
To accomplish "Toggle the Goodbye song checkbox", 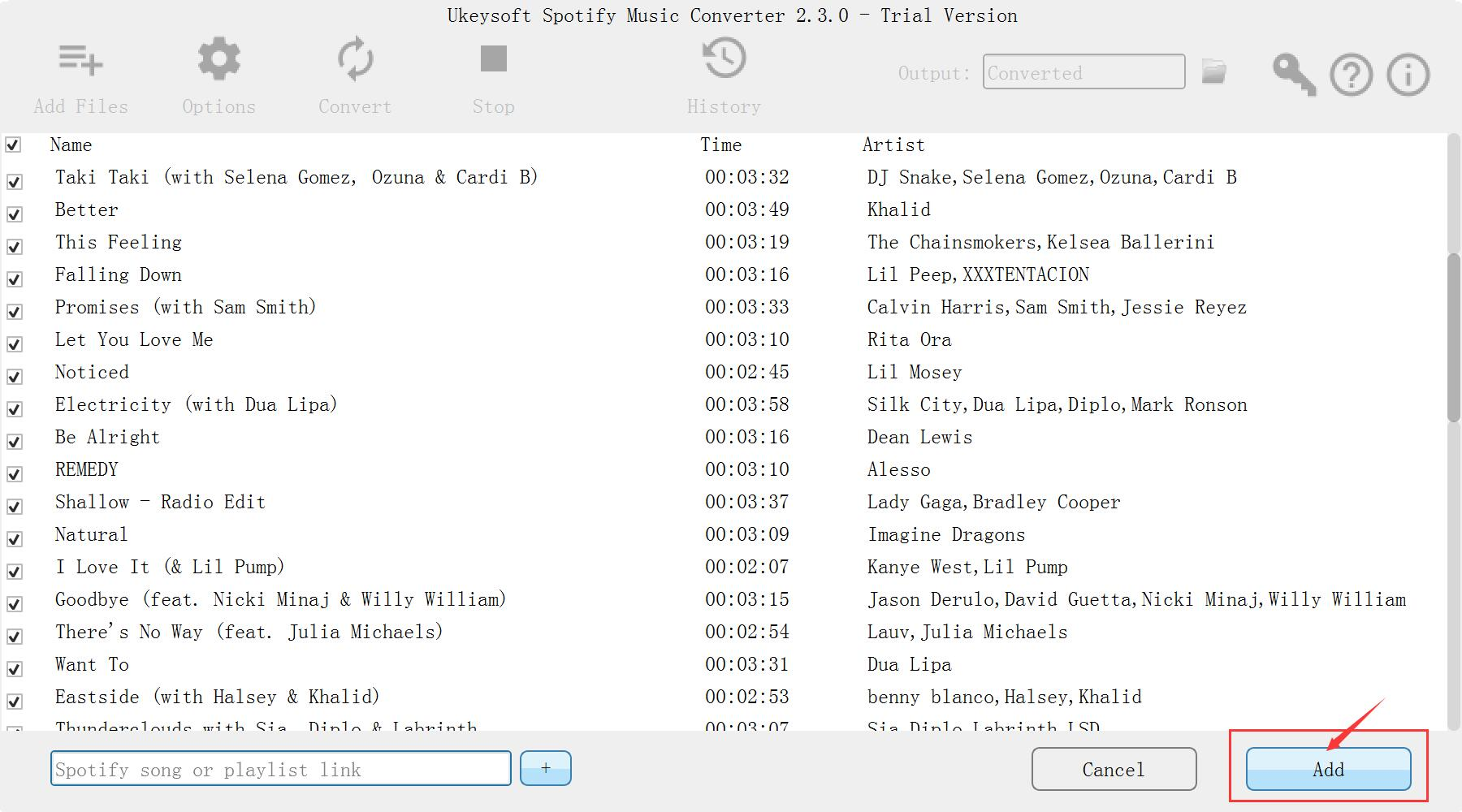I will coord(14,603).
